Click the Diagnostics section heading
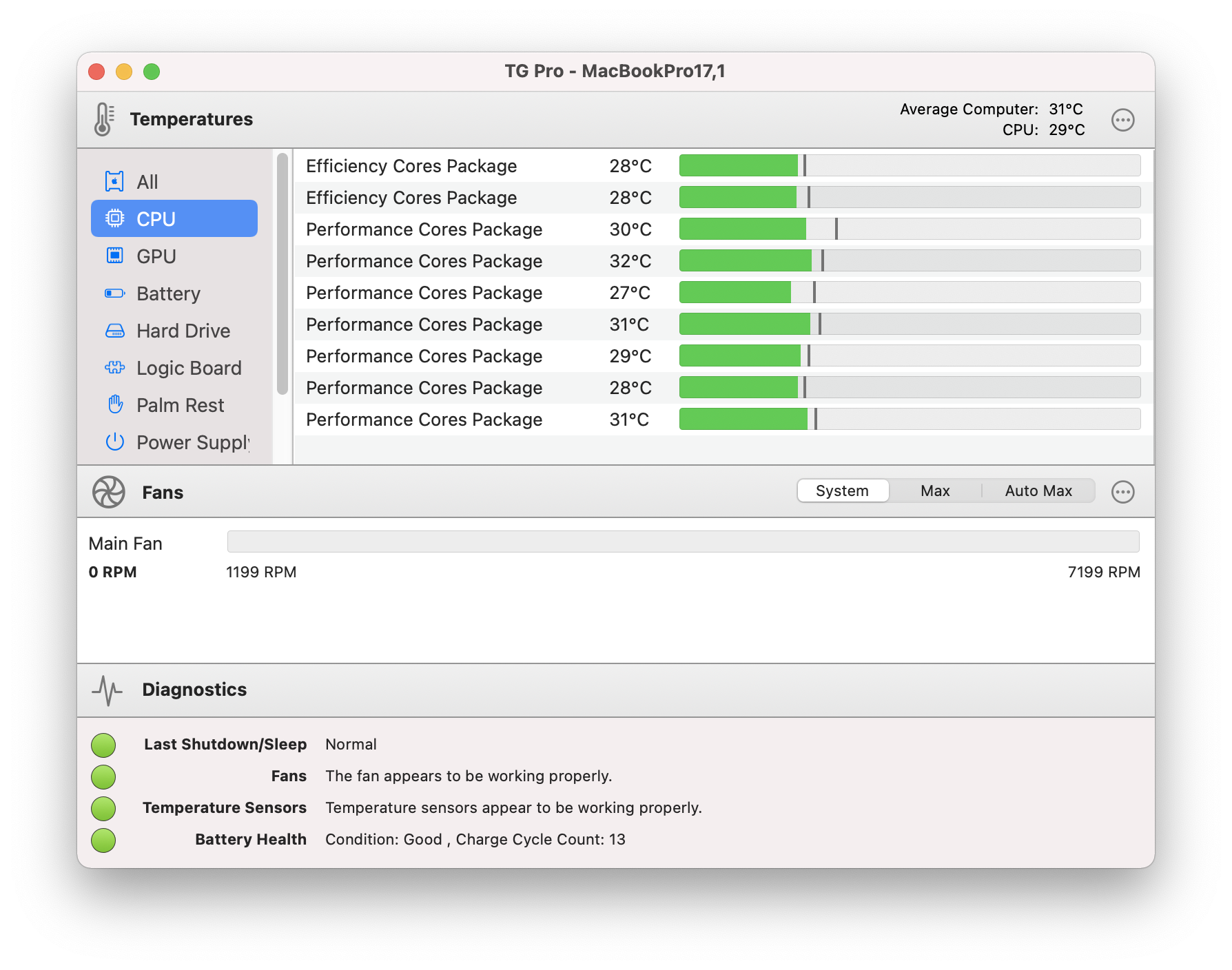The image size is (1232, 970). 194,690
